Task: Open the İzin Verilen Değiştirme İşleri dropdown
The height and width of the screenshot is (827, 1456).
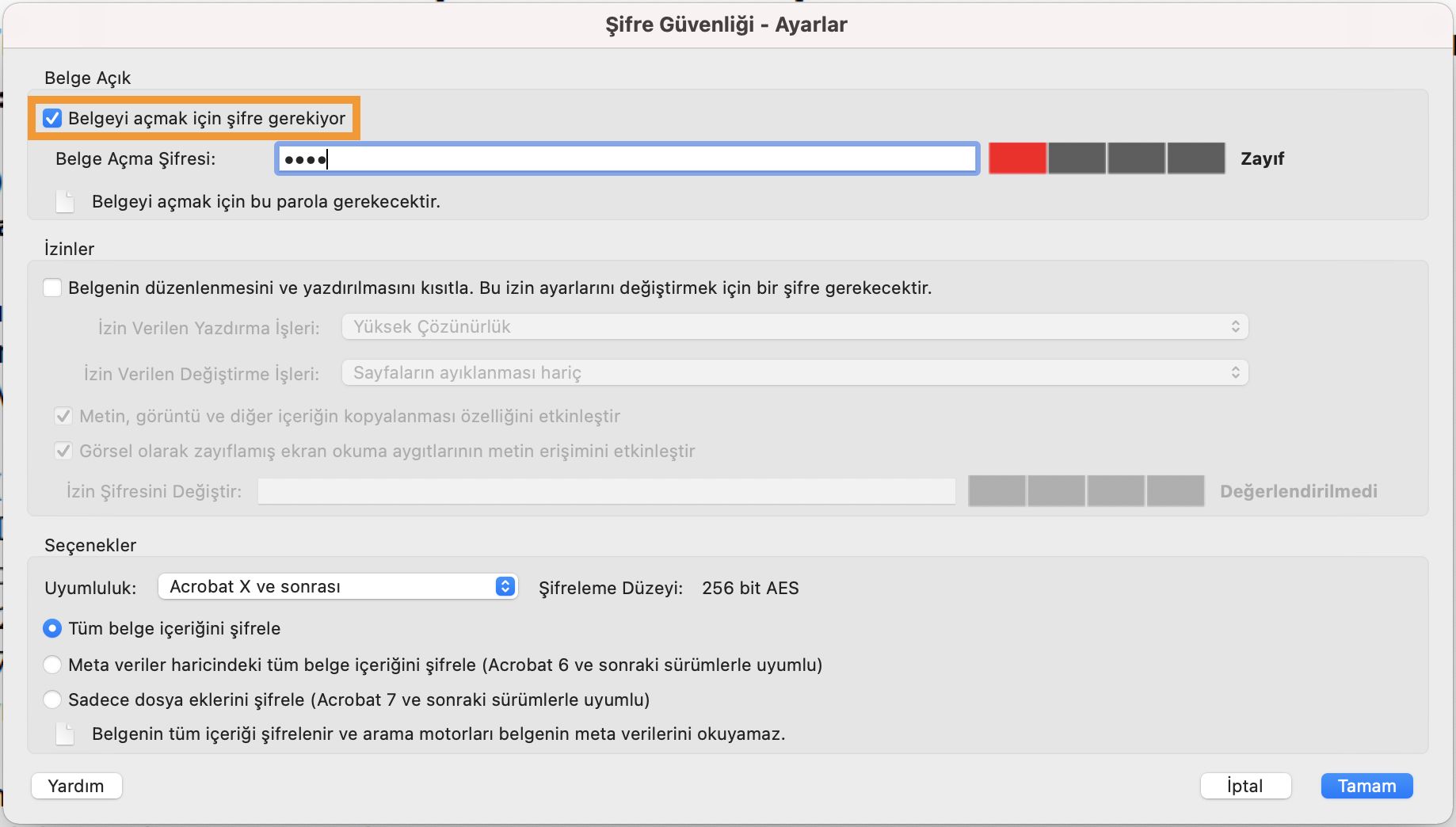Action: (x=795, y=372)
